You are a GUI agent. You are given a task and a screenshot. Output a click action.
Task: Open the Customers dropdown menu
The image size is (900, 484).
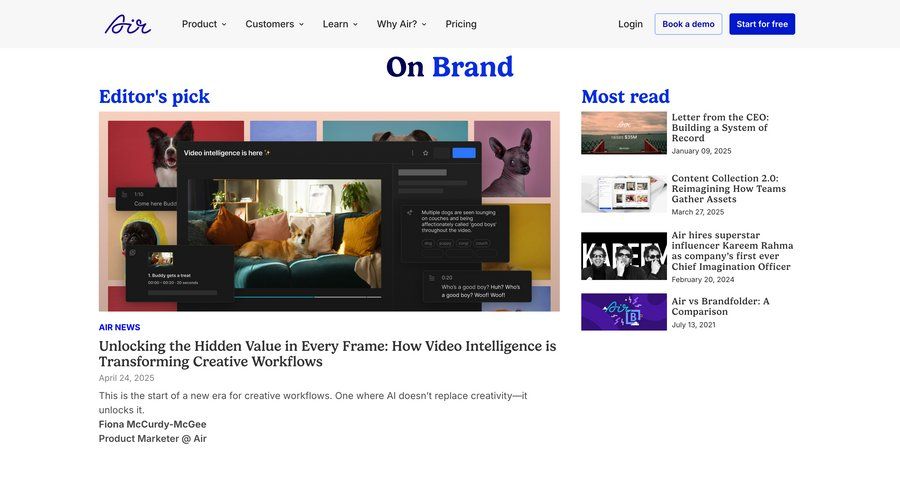(x=274, y=24)
